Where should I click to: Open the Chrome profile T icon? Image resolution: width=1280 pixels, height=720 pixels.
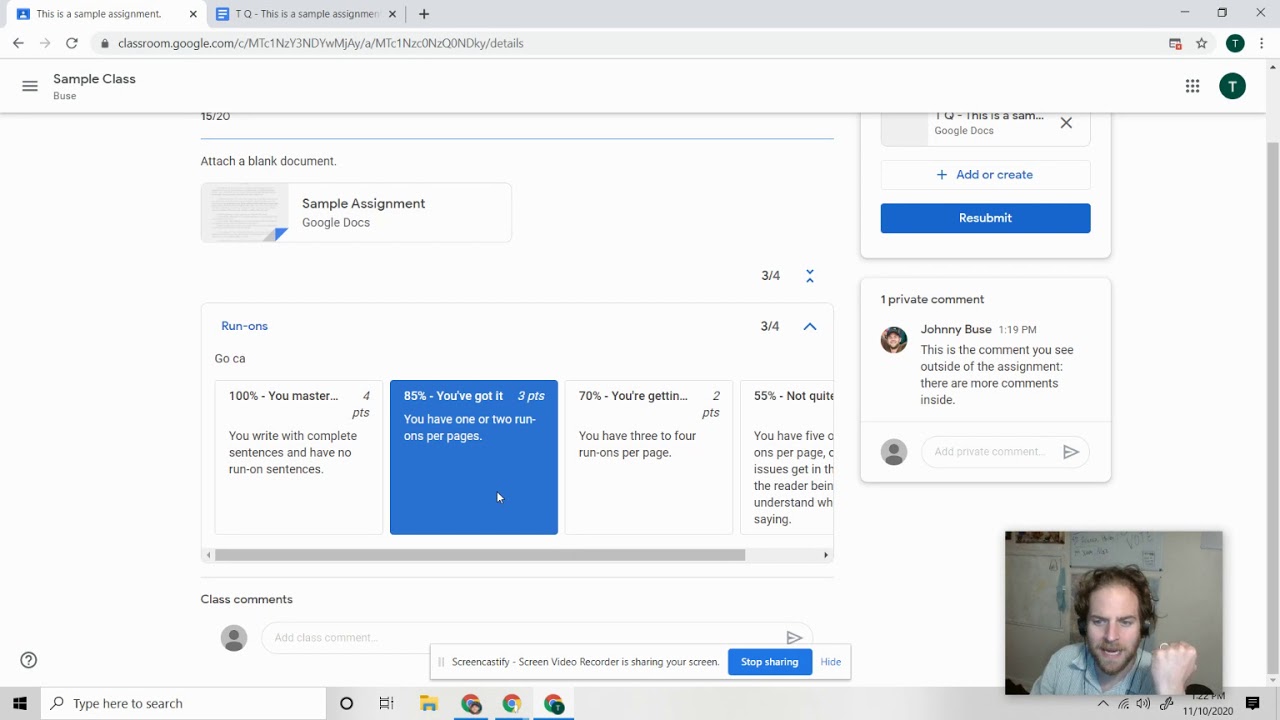click(x=1235, y=43)
